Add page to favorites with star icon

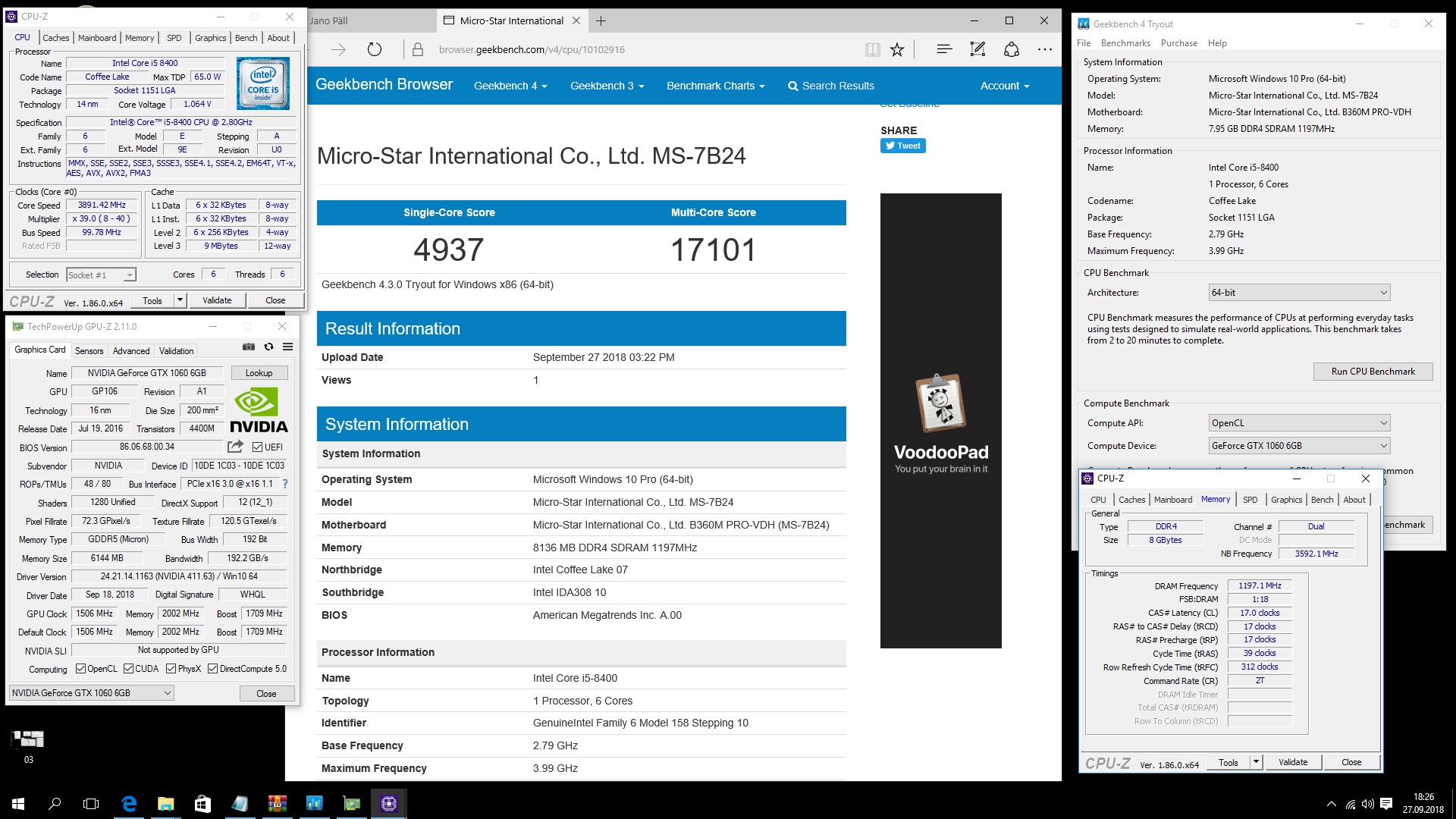897,50
